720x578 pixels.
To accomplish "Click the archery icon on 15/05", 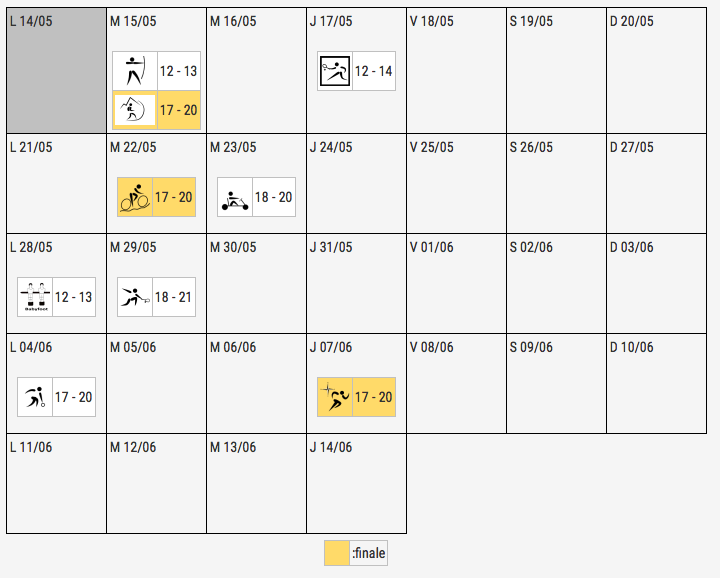I will pyautogui.click(x=135, y=71).
